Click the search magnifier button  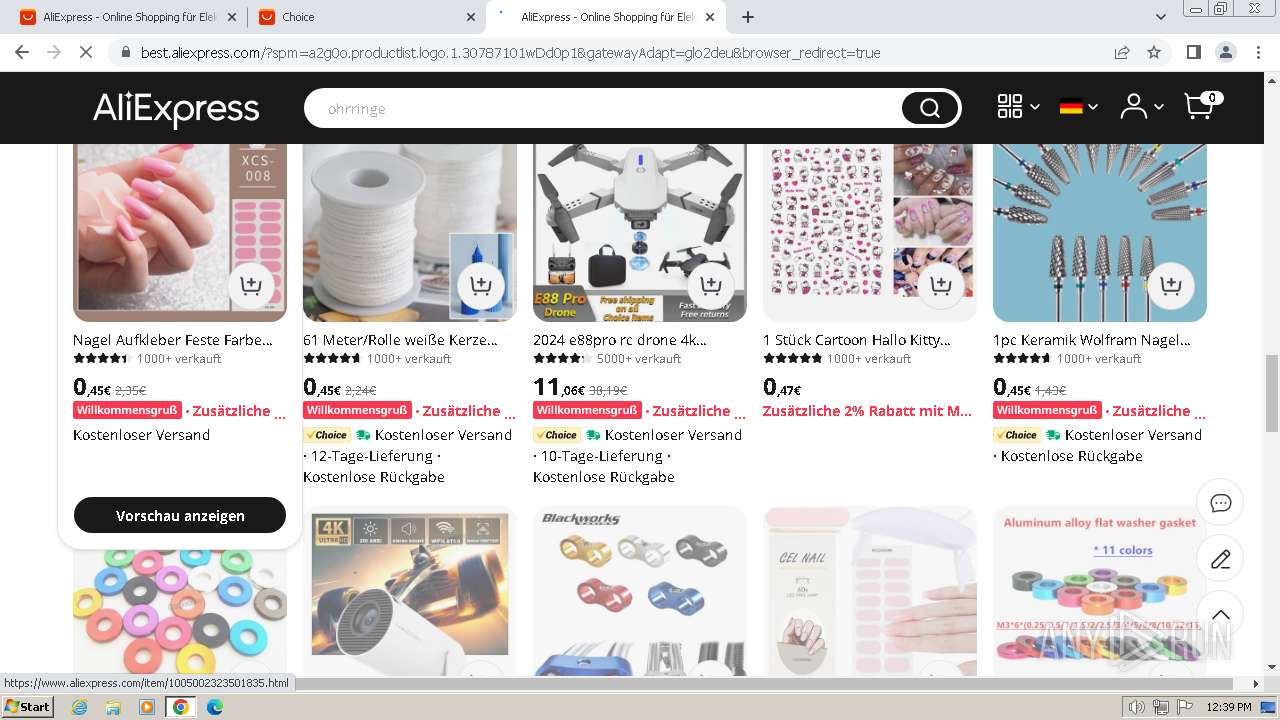pyautogui.click(x=930, y=108)
